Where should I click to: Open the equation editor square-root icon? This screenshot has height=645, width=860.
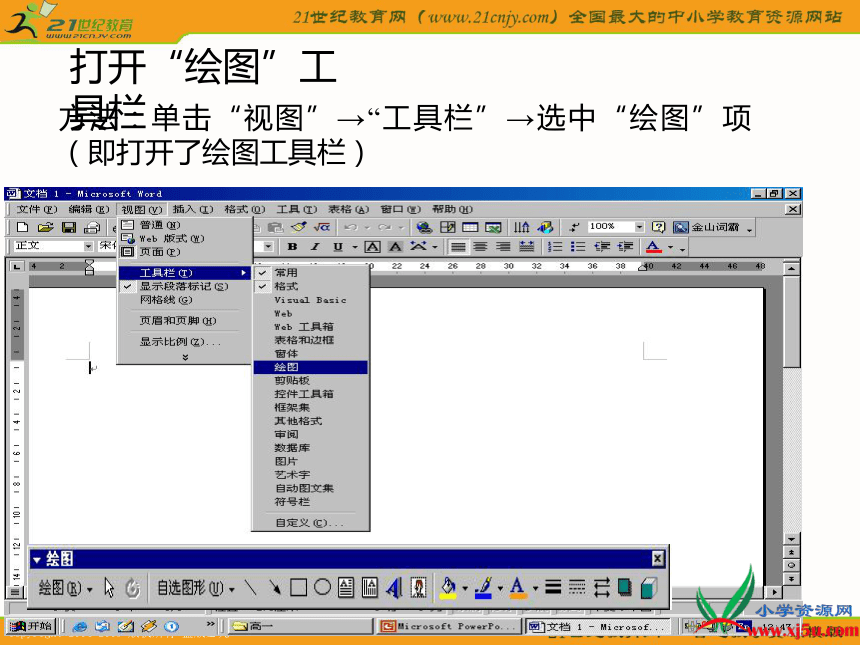322,227
